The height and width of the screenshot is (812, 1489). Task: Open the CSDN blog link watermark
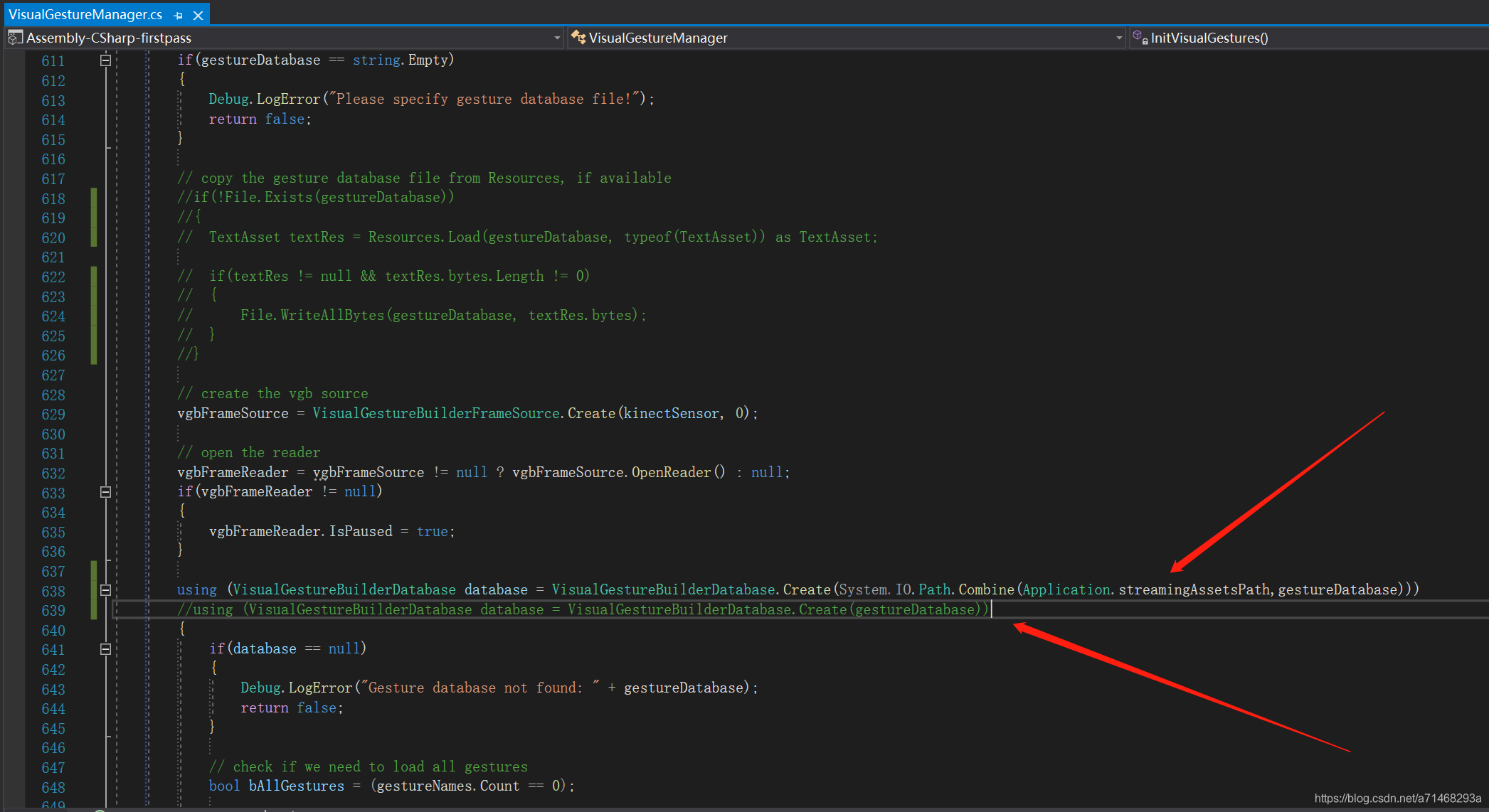click(x=1397, y=798)
